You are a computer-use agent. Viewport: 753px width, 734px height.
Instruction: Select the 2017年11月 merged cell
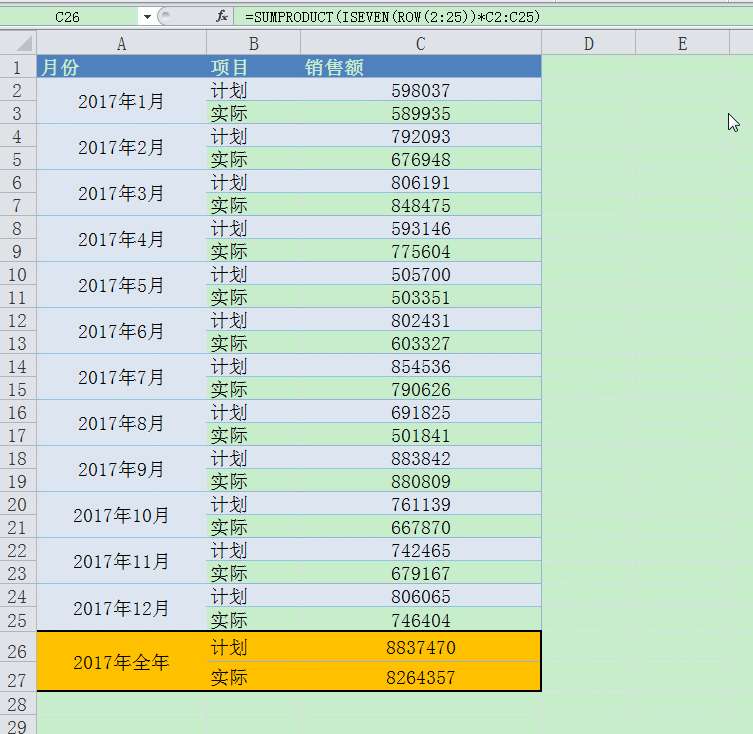(x=121, y=561)
